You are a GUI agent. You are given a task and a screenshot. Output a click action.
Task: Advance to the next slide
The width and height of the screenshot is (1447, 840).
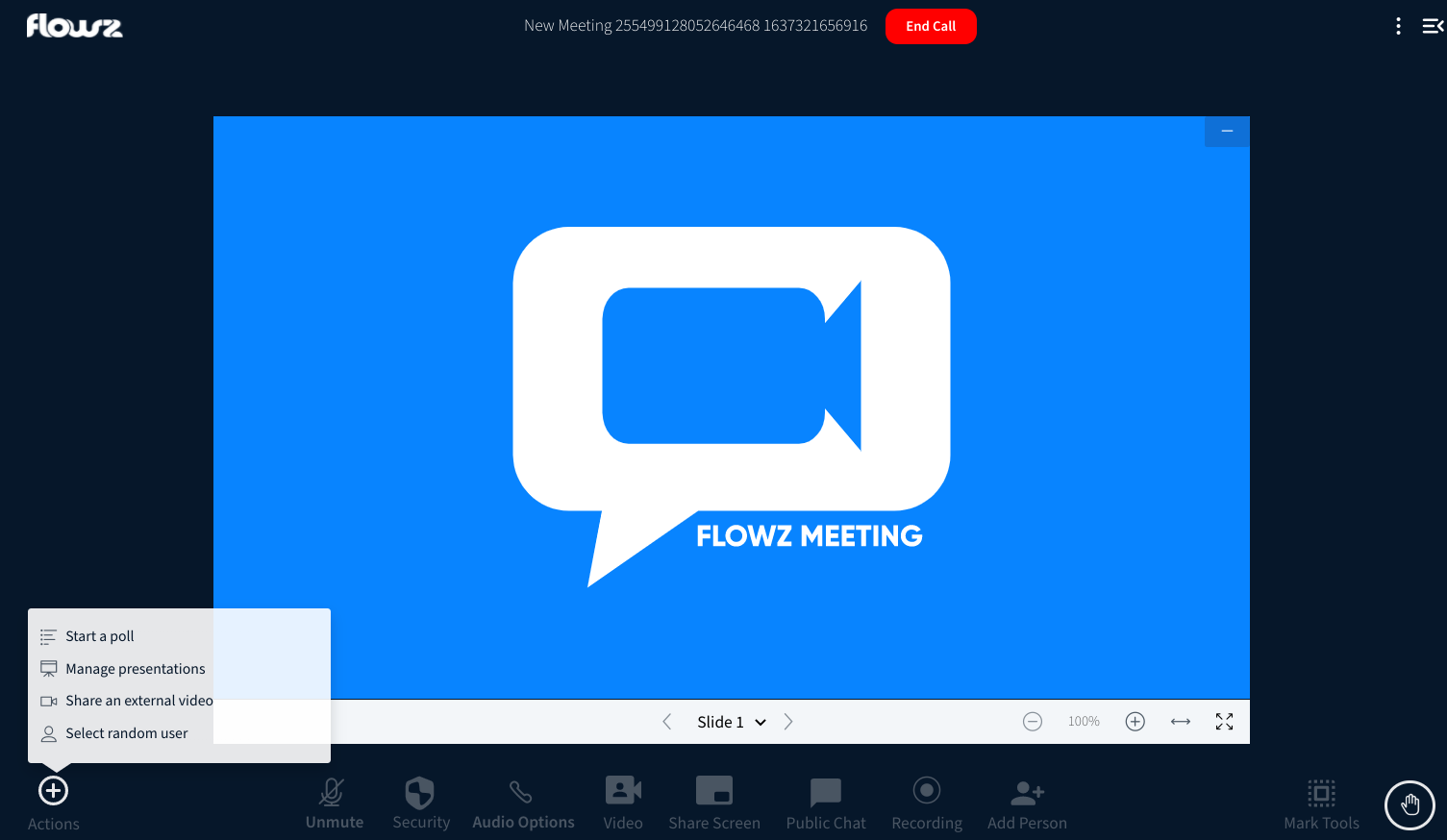click(x=788, y=722)
